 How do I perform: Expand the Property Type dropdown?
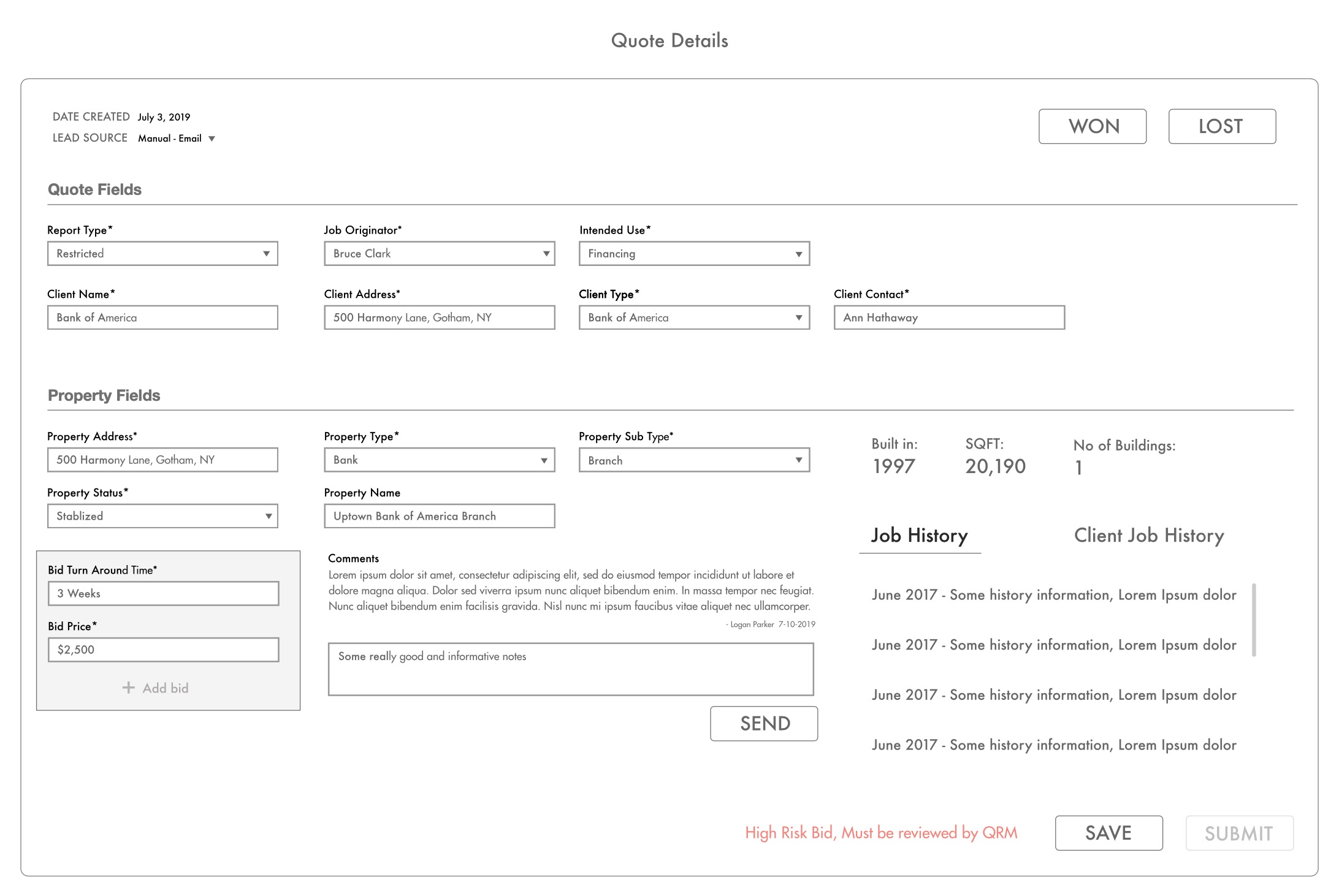[x=544, y=460]
